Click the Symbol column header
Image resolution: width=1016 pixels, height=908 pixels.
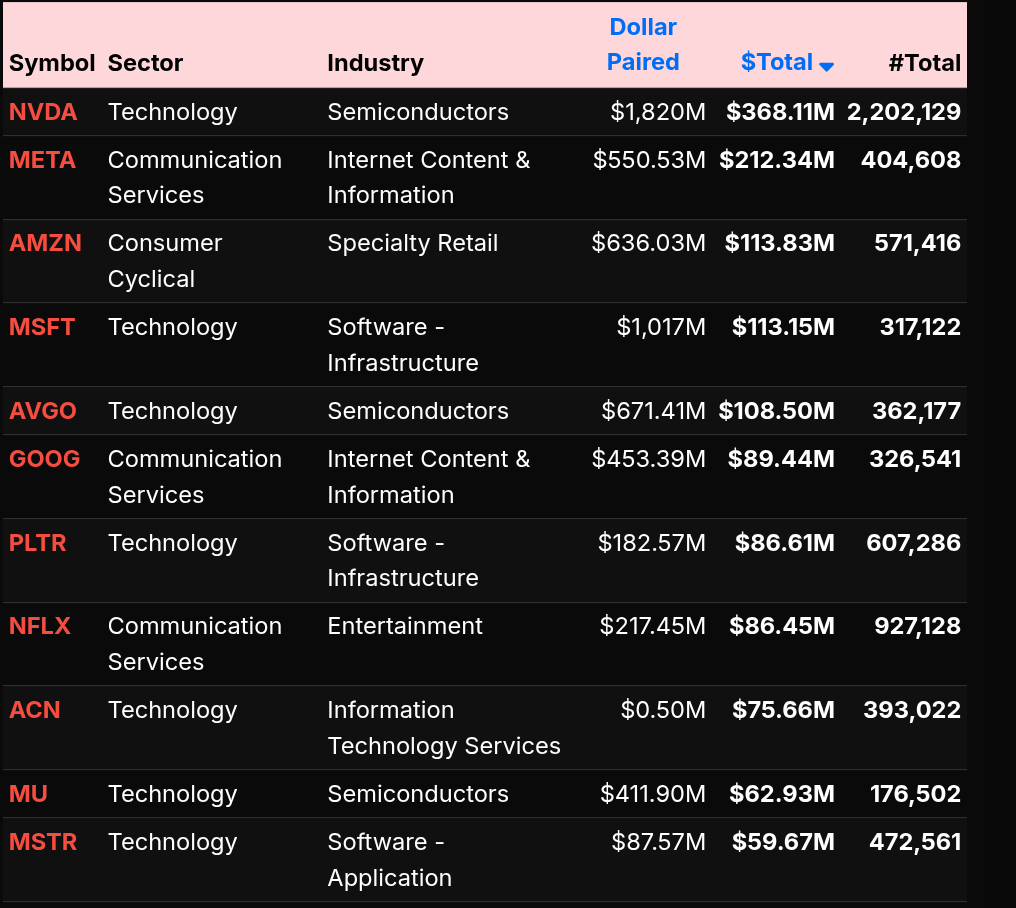click(x=52, y=63)
